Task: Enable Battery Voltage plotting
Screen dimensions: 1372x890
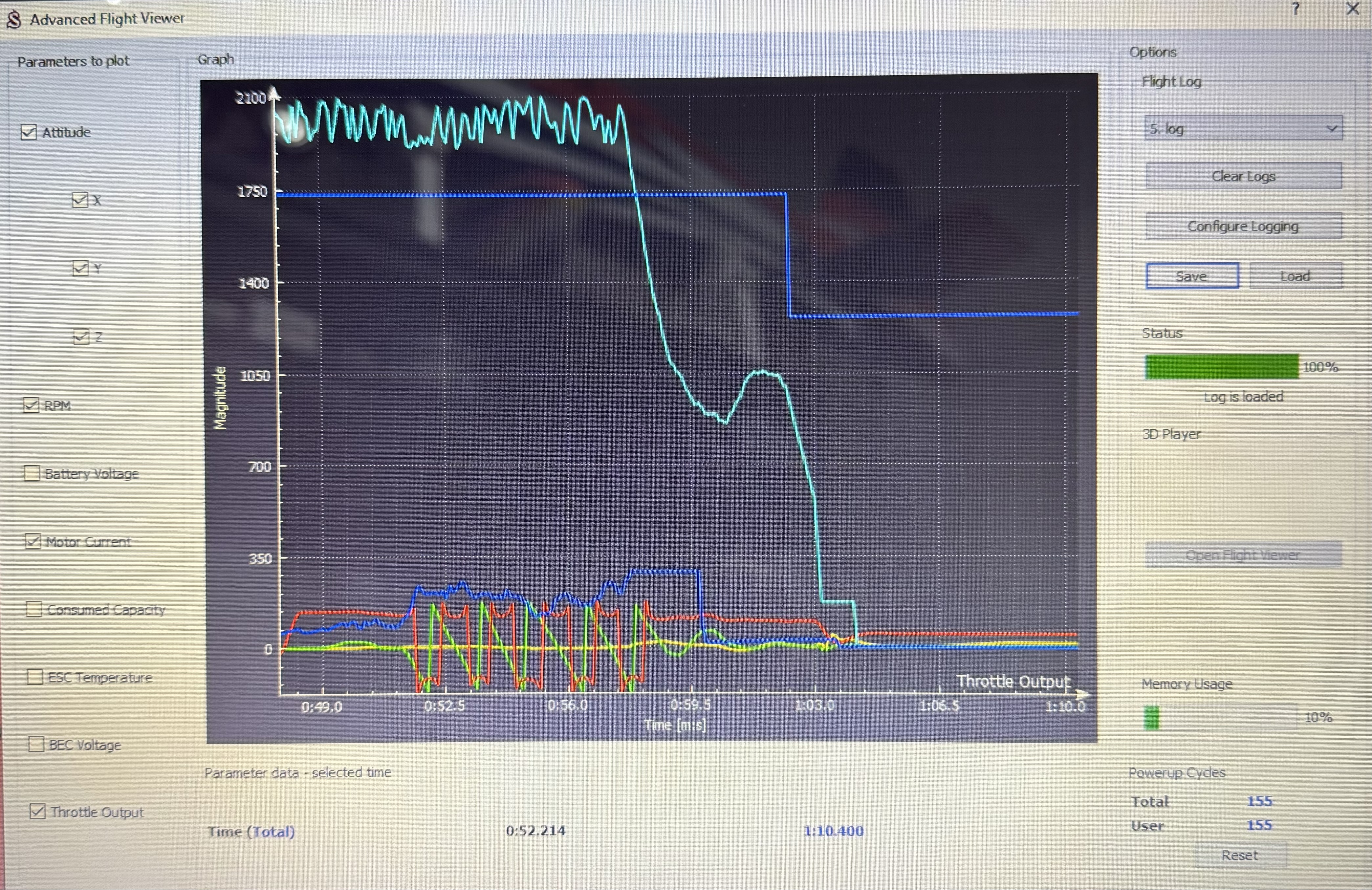Action: coord(32,473)
